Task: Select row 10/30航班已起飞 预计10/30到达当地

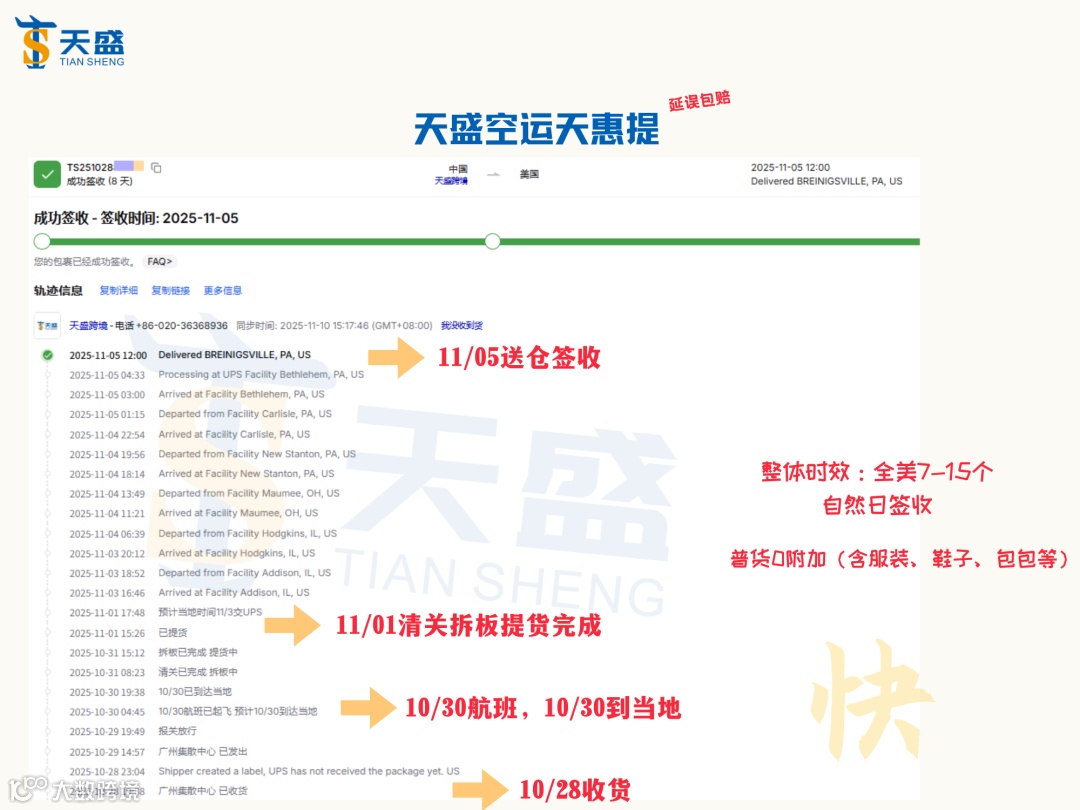Action: [x=194, y=712]
